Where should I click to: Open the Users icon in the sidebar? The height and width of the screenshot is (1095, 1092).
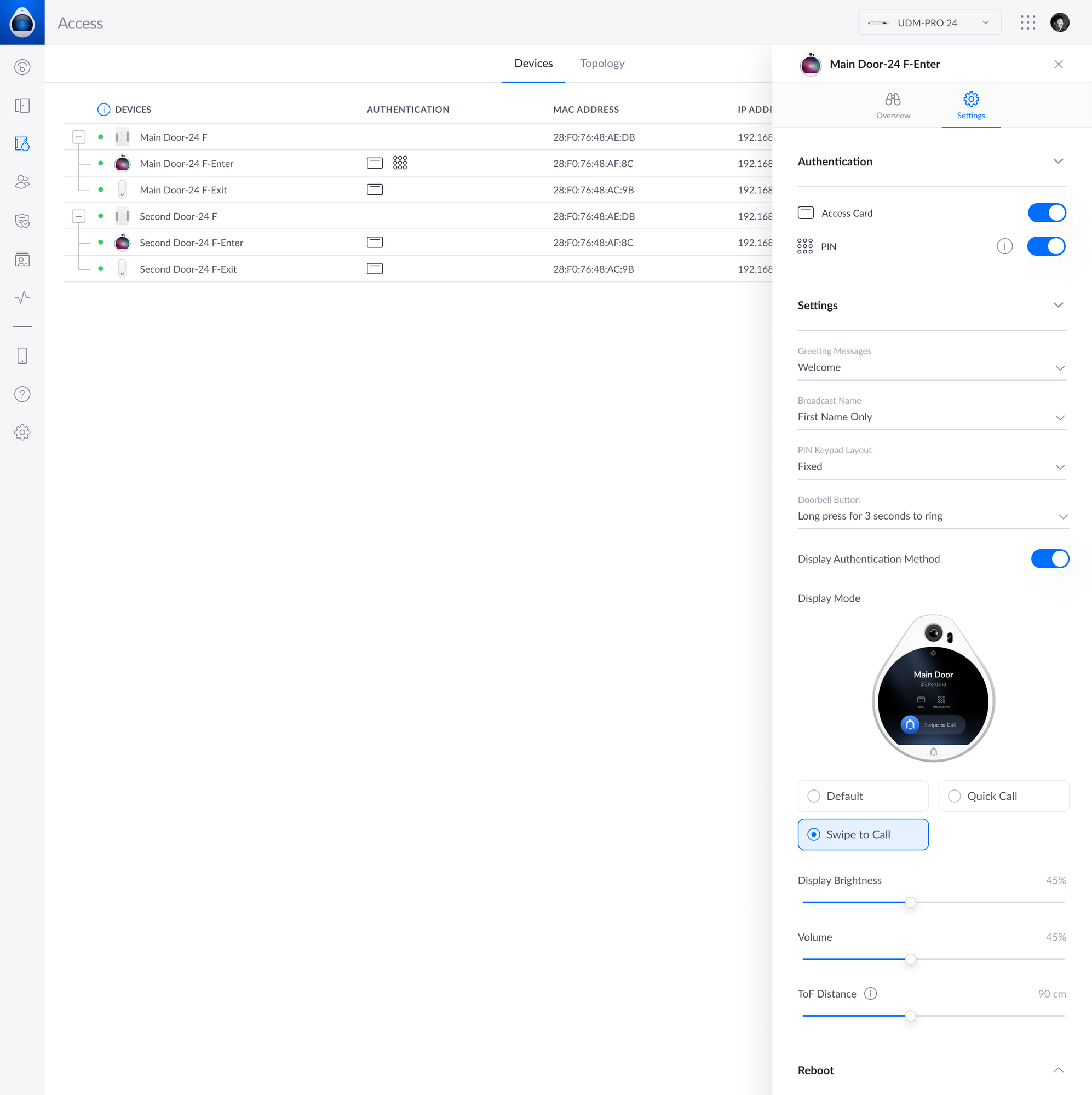[x=22, y=181]
